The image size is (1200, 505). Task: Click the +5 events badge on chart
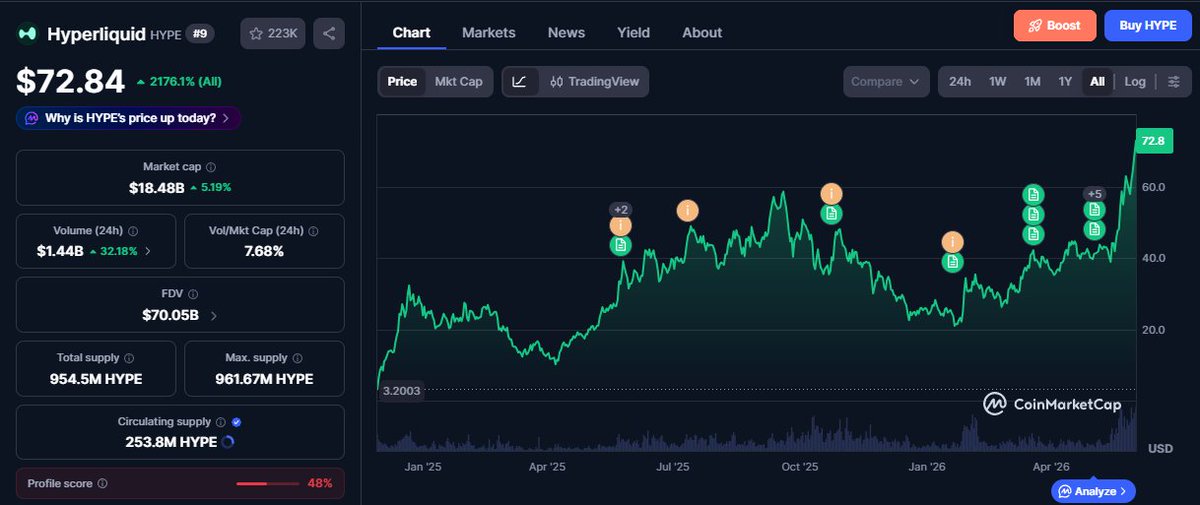point(1094,194)
